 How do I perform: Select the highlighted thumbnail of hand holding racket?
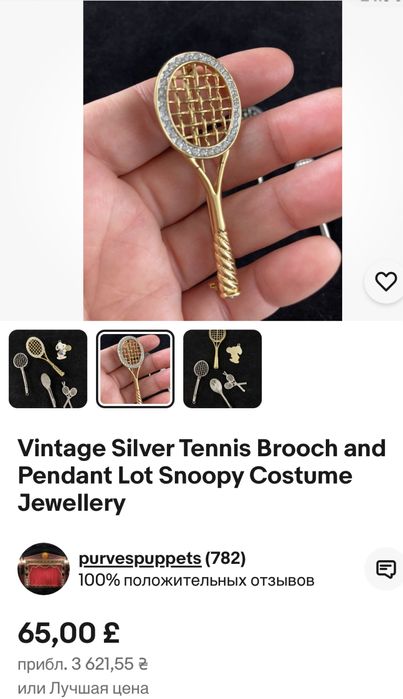coord(135,369)
